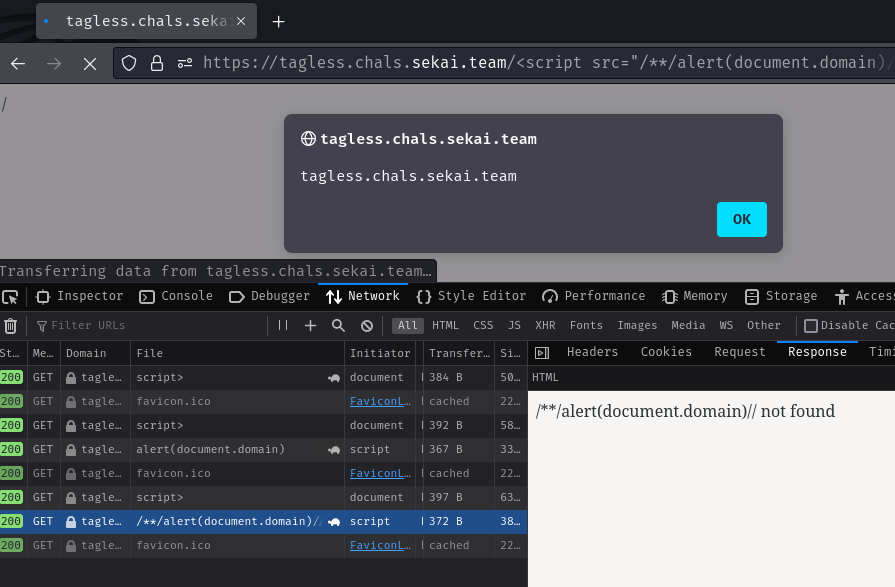
Task: Open the site permissions icon
Action: click(185, 63)
